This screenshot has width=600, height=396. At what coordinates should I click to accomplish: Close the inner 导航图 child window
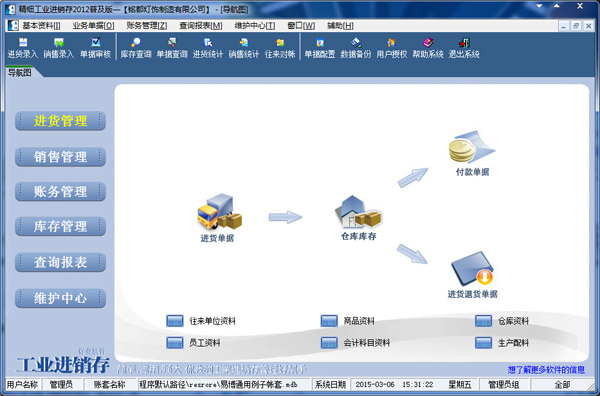(589, 26)
